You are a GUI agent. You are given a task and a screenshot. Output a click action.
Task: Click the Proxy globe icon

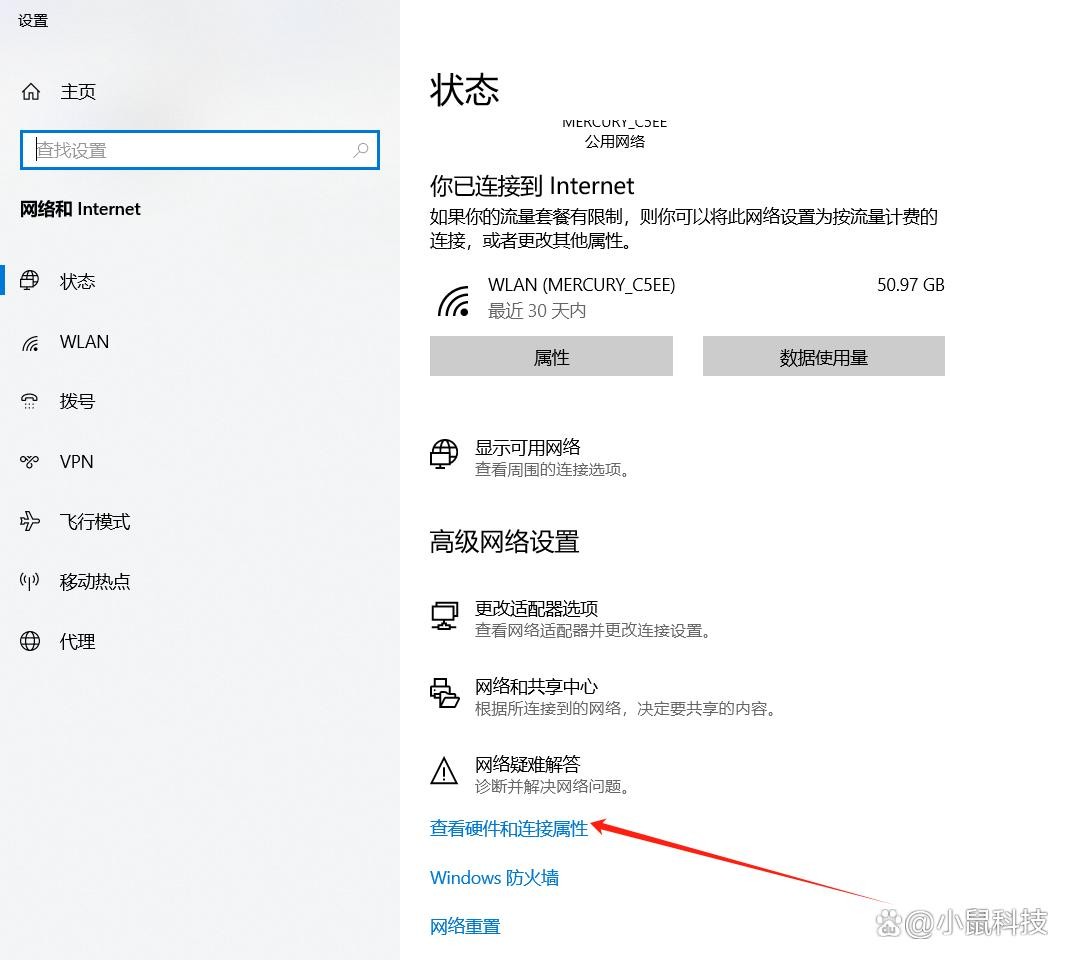pos(30,641)
